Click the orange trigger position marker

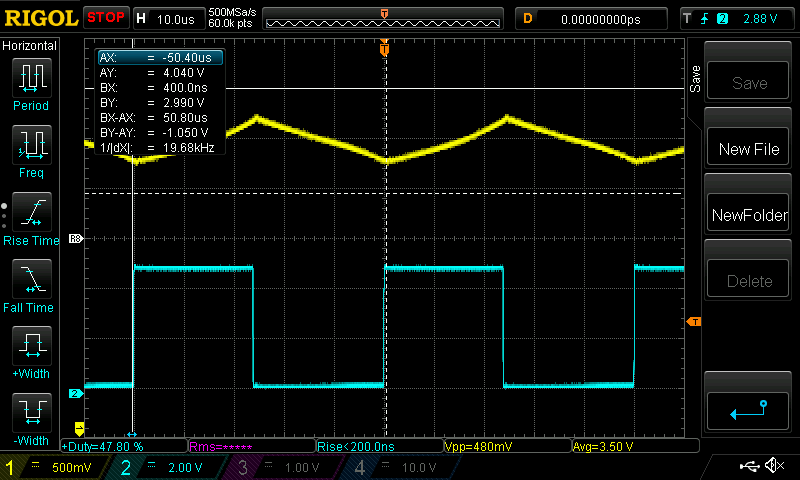(x=384, y=48)
